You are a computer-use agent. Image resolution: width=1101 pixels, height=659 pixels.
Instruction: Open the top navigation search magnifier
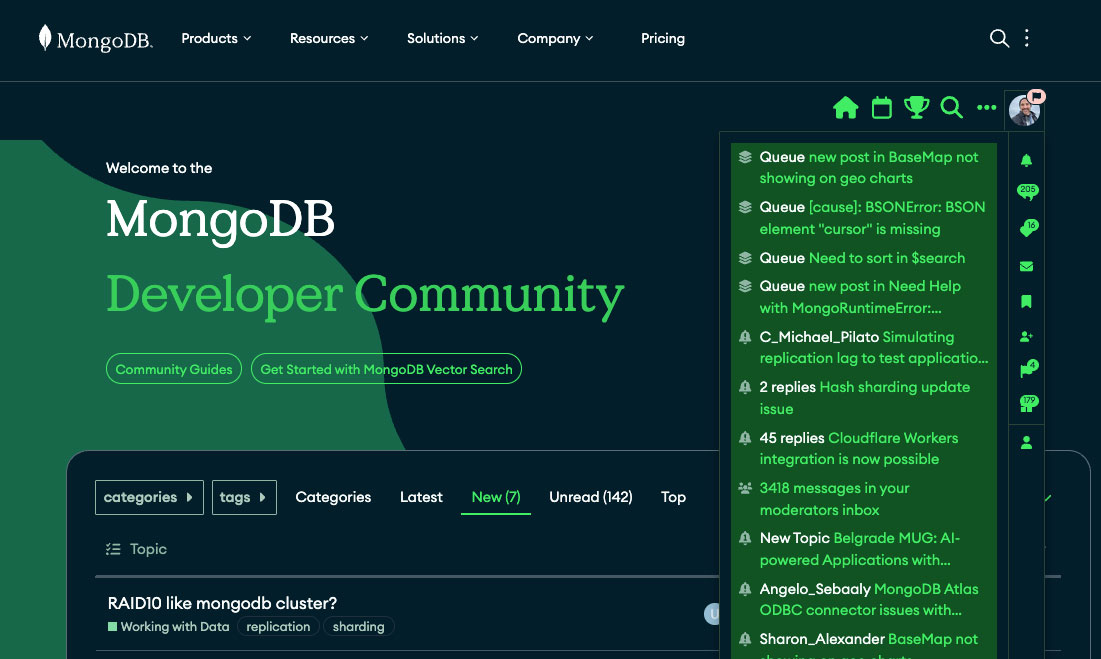tap(998, 38)
